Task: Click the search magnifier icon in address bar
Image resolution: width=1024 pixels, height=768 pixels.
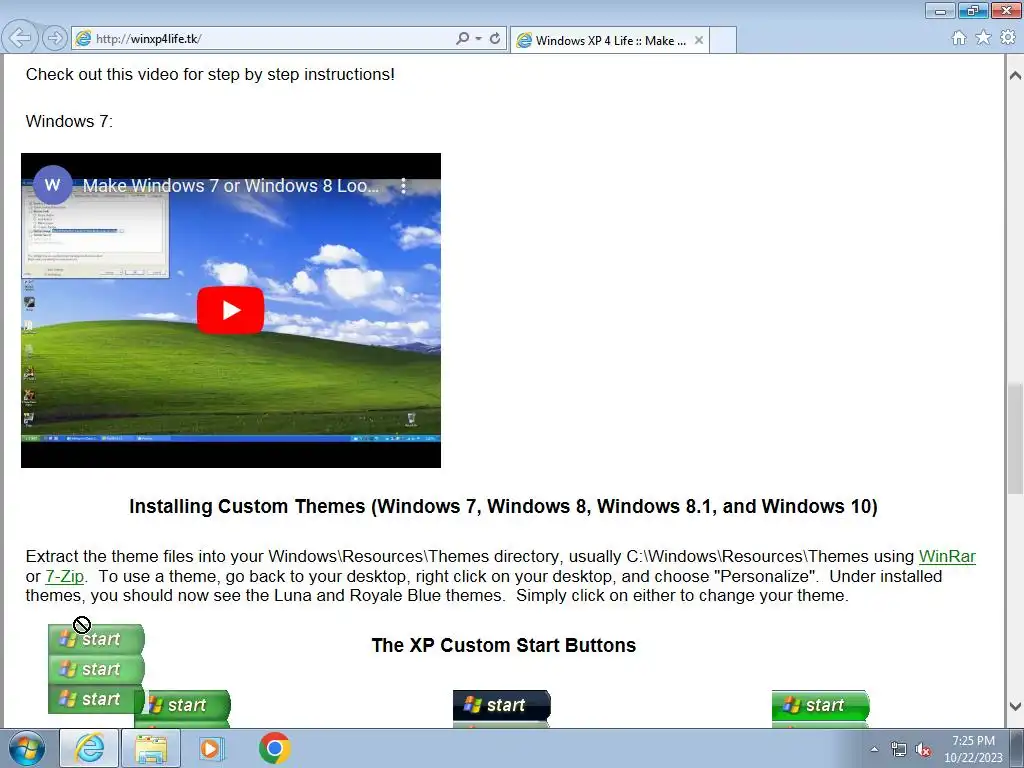Action: pos(462,39)
